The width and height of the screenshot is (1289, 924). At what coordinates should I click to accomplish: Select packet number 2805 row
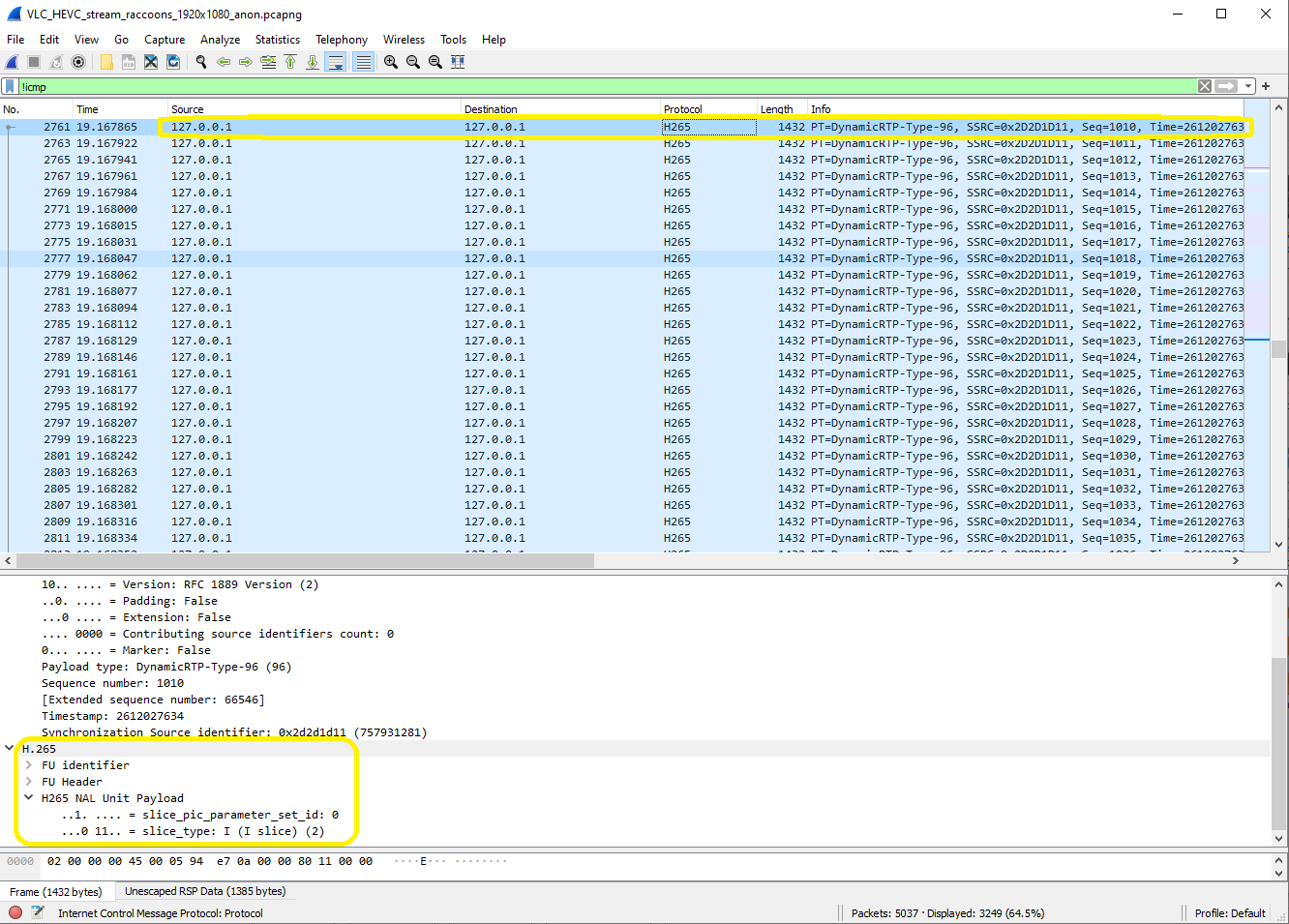pyautogui.click(x=622, y=489)
